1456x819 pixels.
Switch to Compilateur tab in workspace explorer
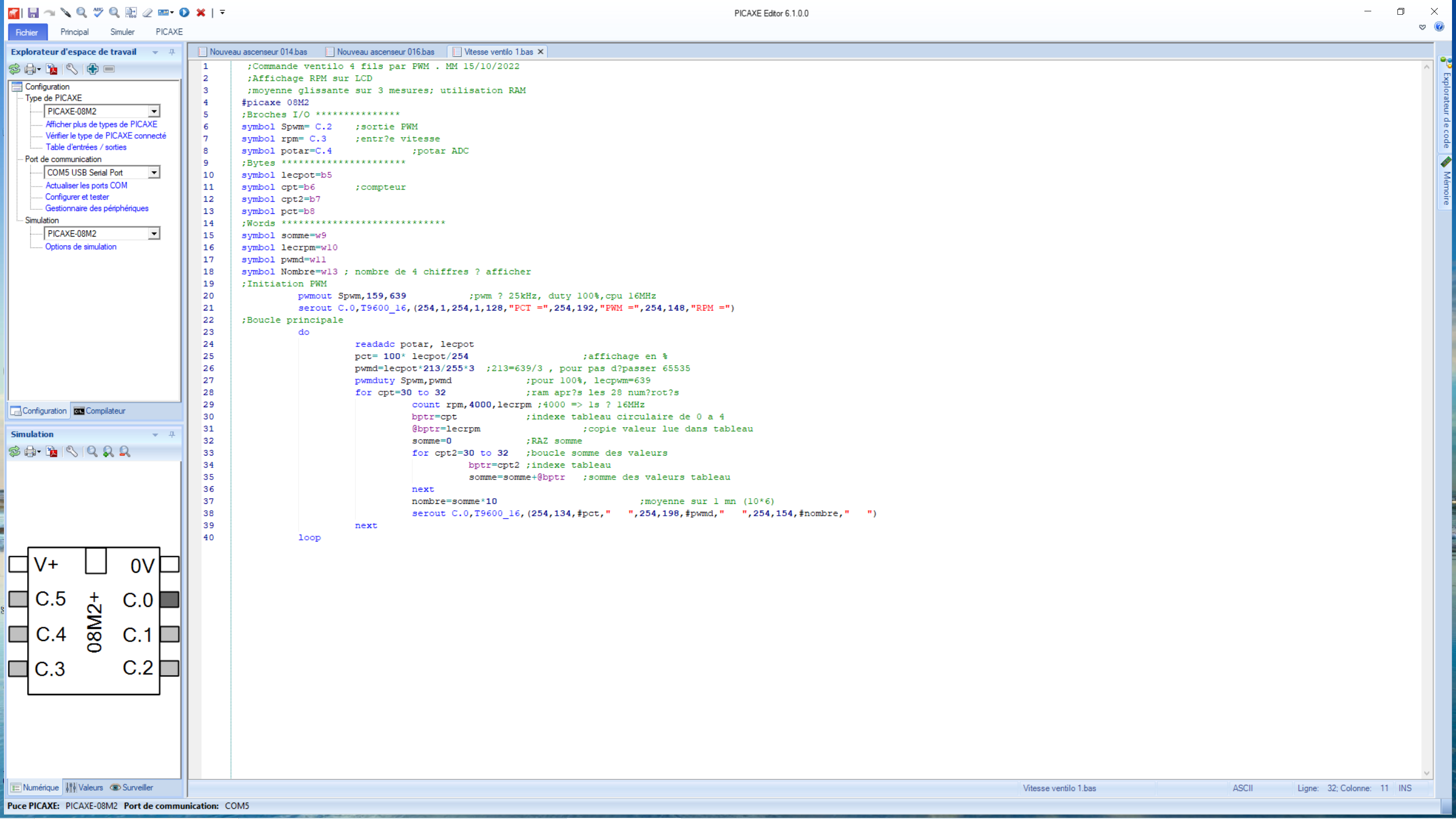point(100,411)
